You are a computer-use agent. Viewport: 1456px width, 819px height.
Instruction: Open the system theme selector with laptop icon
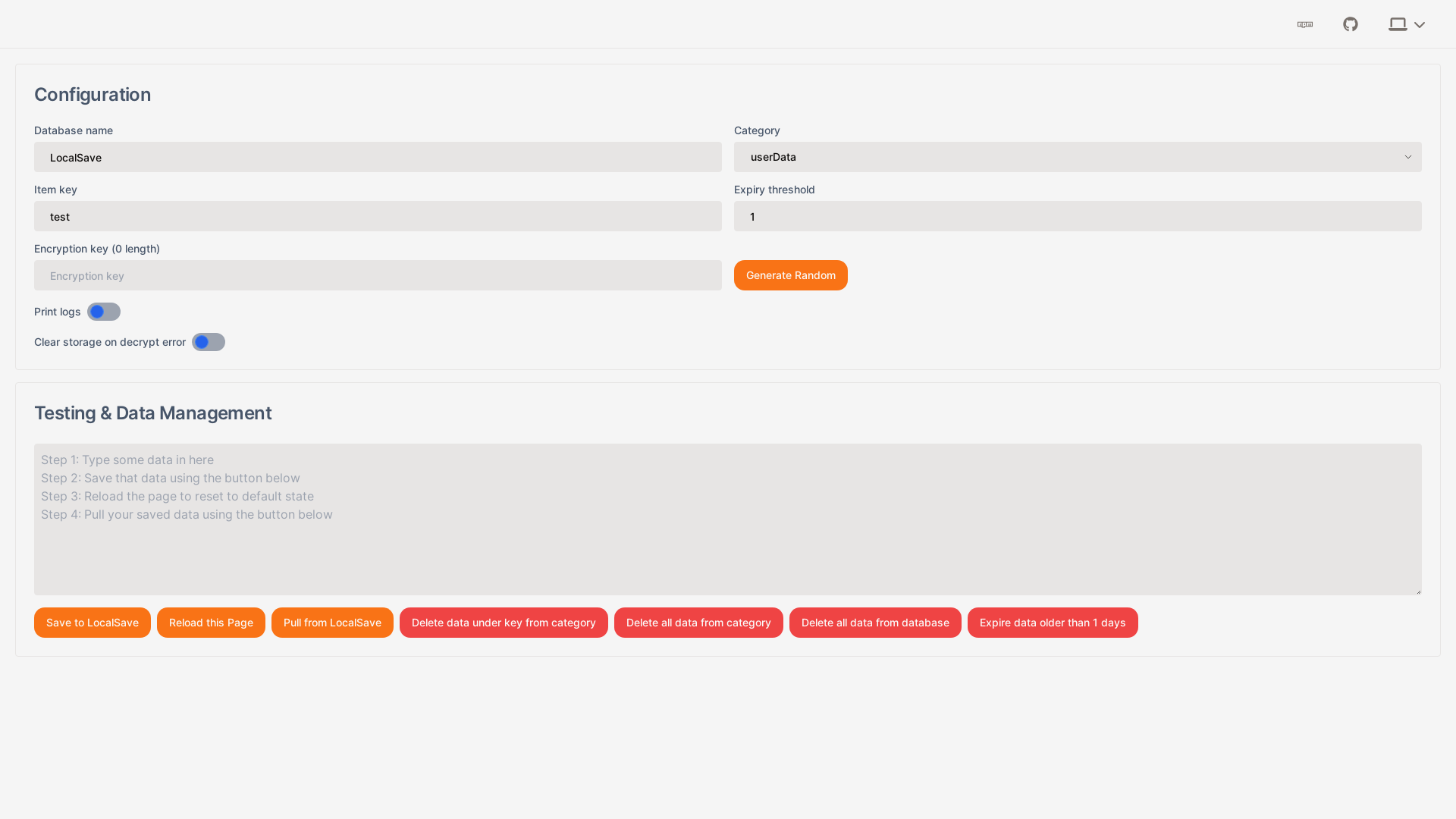point(1407,24)
